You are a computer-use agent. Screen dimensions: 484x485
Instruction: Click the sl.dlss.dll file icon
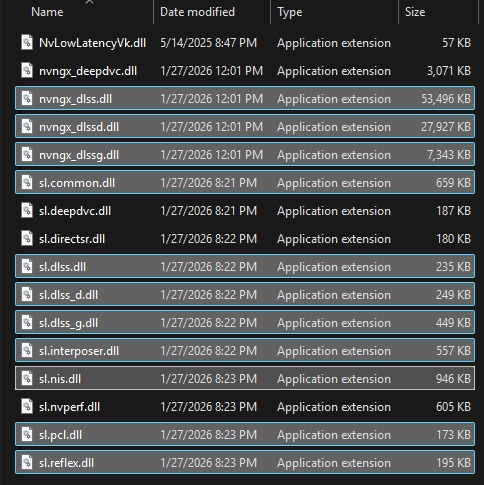coord(27,267)
